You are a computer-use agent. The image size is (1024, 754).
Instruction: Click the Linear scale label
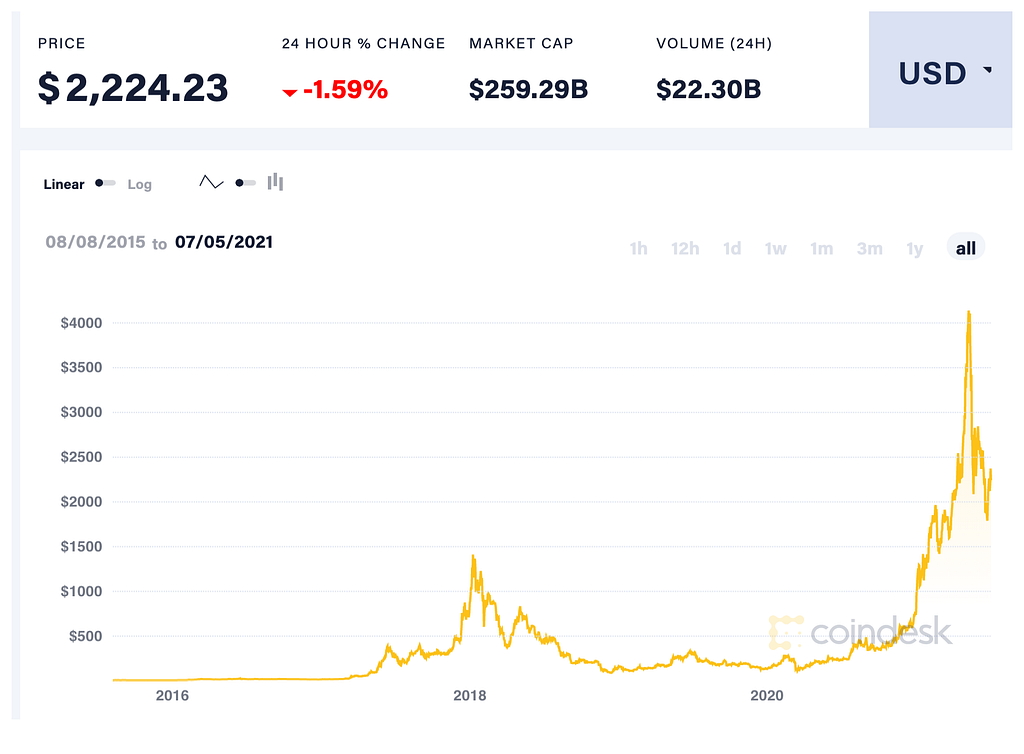click(64, 184)
